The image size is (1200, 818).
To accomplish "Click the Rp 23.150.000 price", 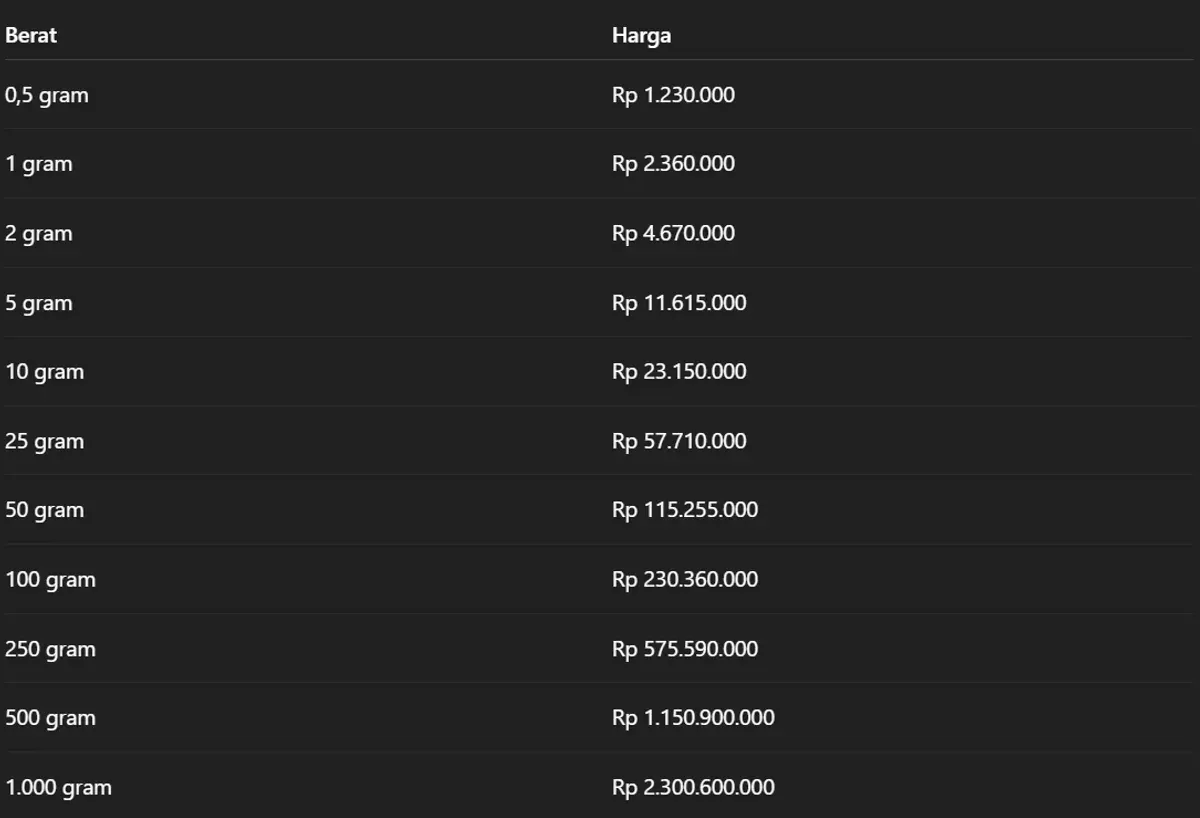I will click(x=679, y=372).
